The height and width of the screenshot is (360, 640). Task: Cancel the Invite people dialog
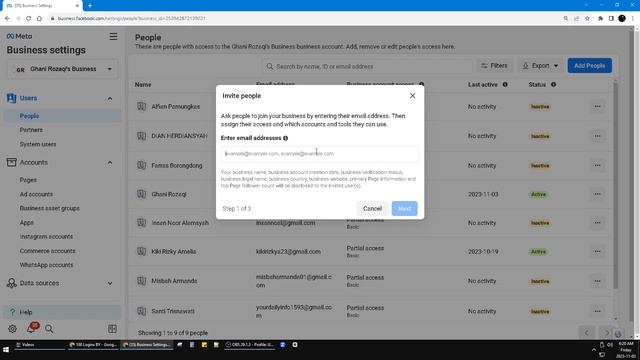click(x=372, y=209)
